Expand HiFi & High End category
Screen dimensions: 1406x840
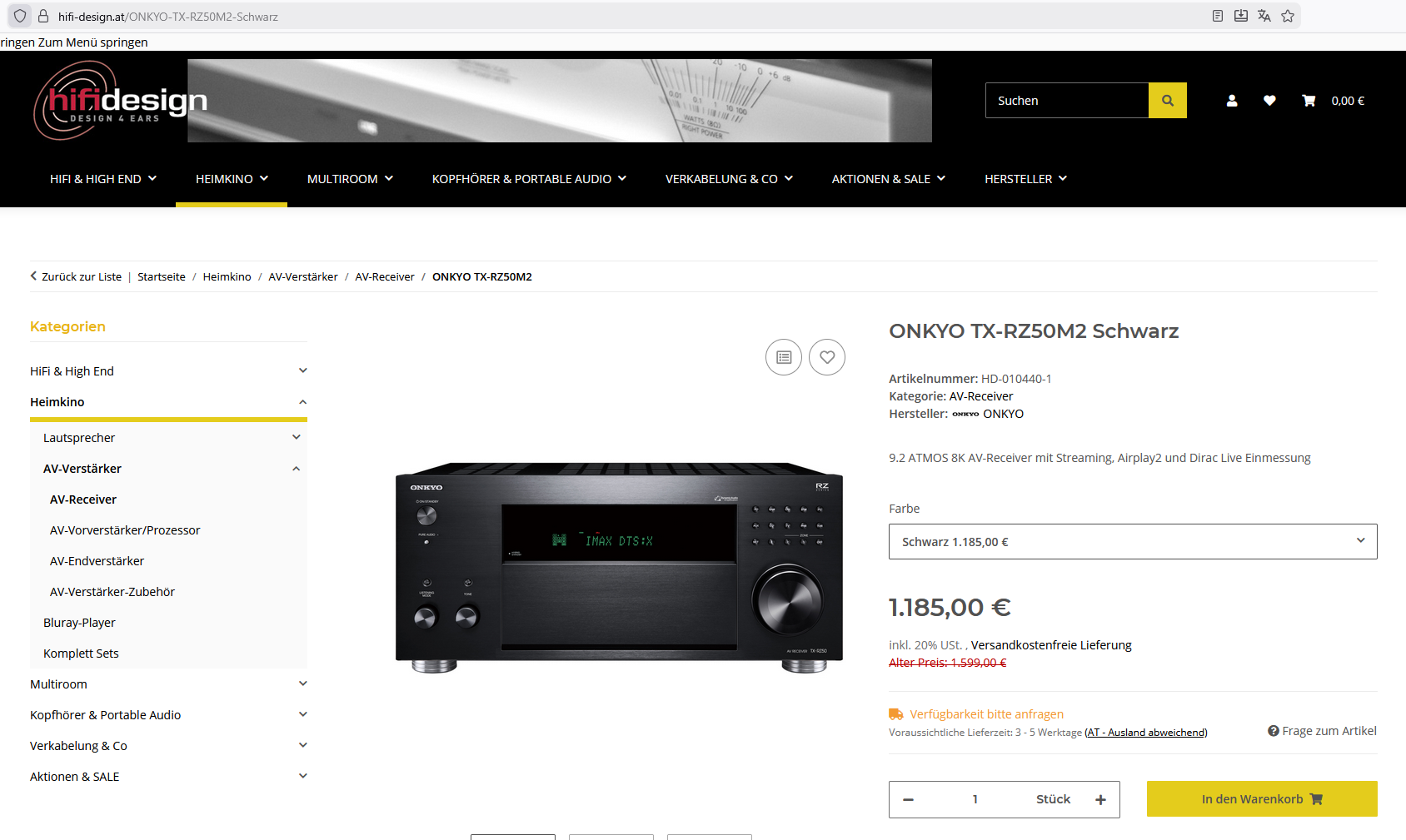coord(303,371)
